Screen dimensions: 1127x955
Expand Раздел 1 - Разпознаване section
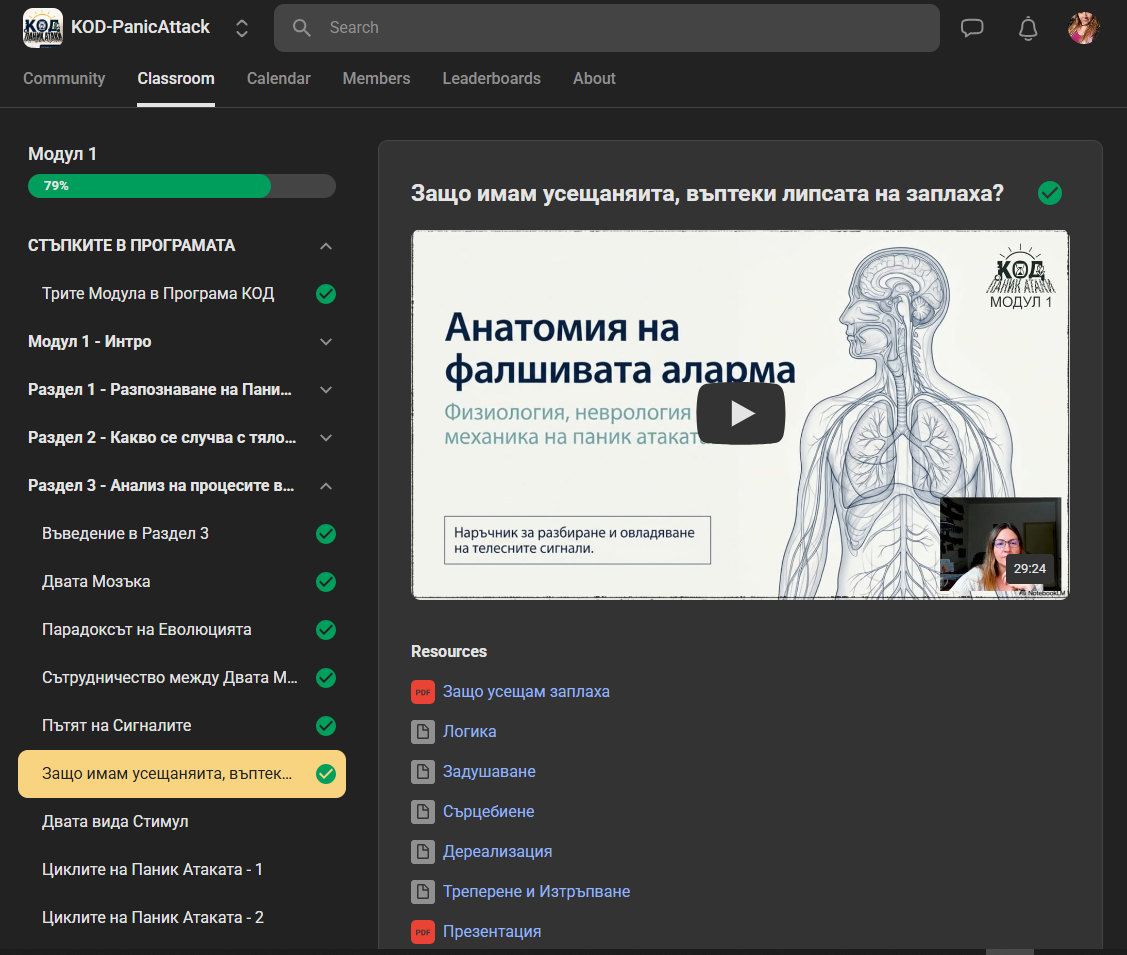click(326, 389)
